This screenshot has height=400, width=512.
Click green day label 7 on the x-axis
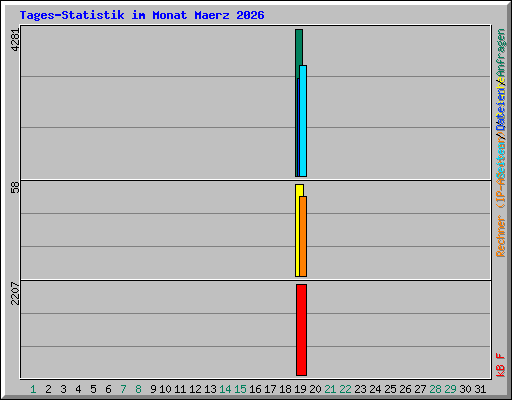[x=123, y=389]
